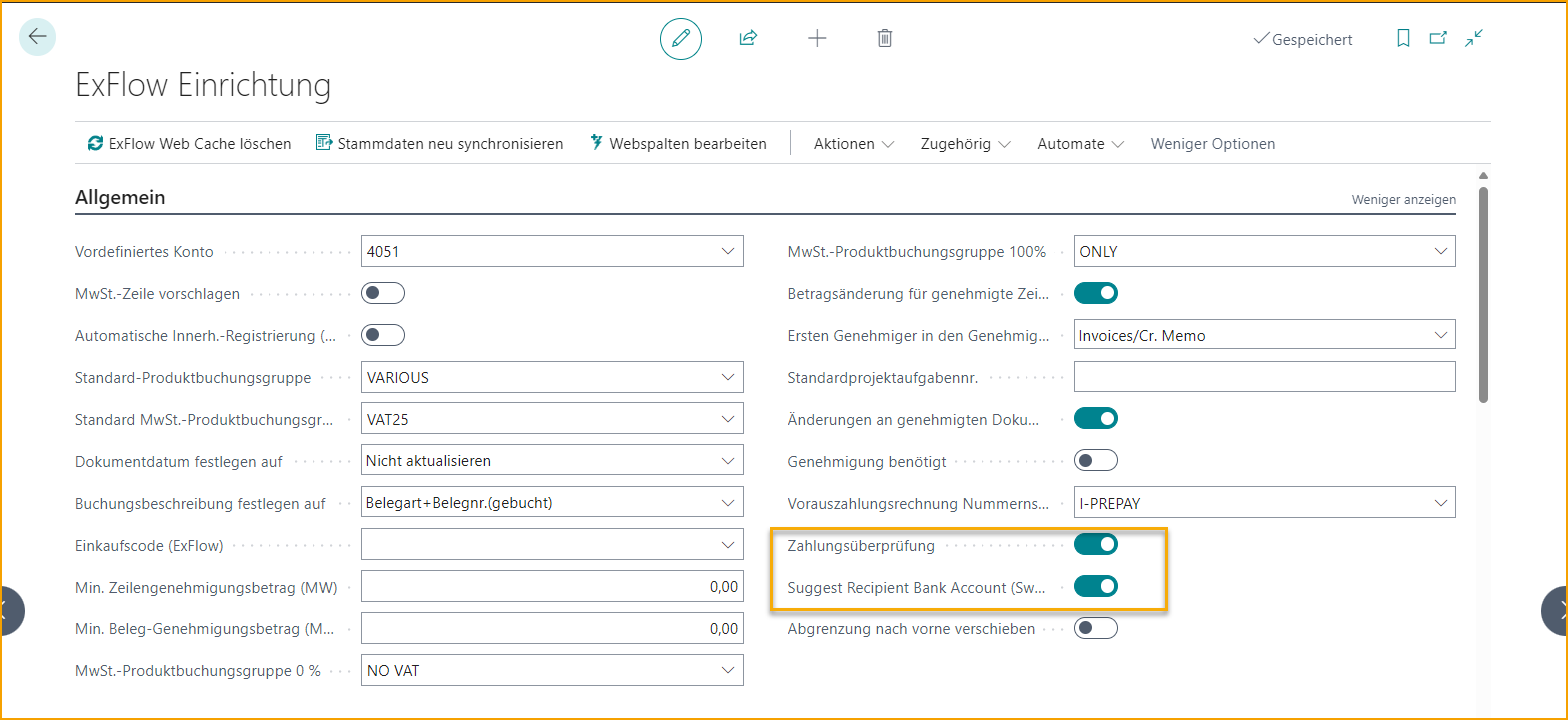This screenshot has width=1568, height=720.
Task: Click the right side navigation arrow
Action: tap(1557, 610)
